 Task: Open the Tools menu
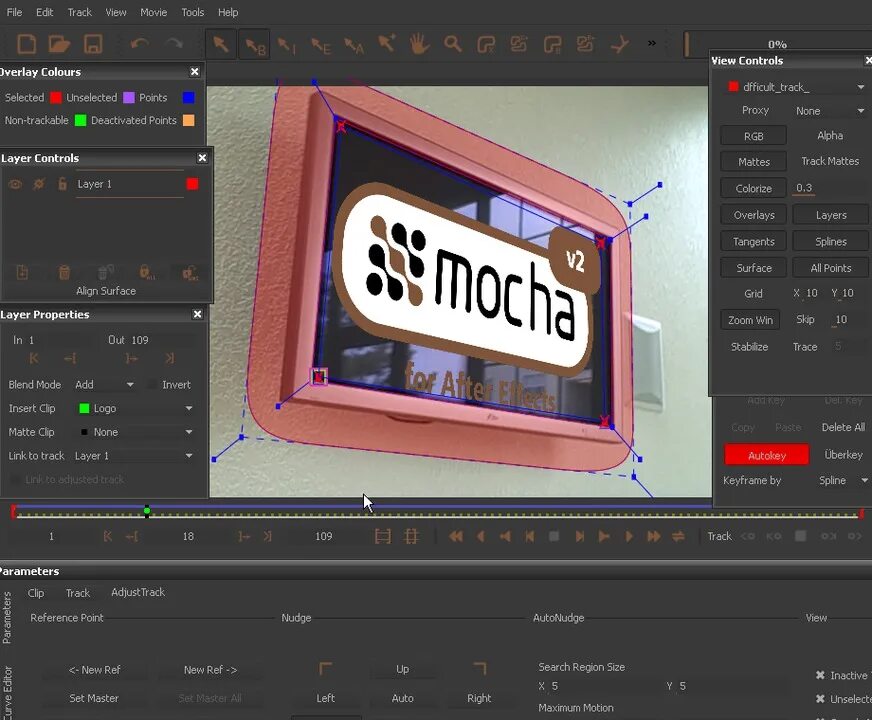193,12
